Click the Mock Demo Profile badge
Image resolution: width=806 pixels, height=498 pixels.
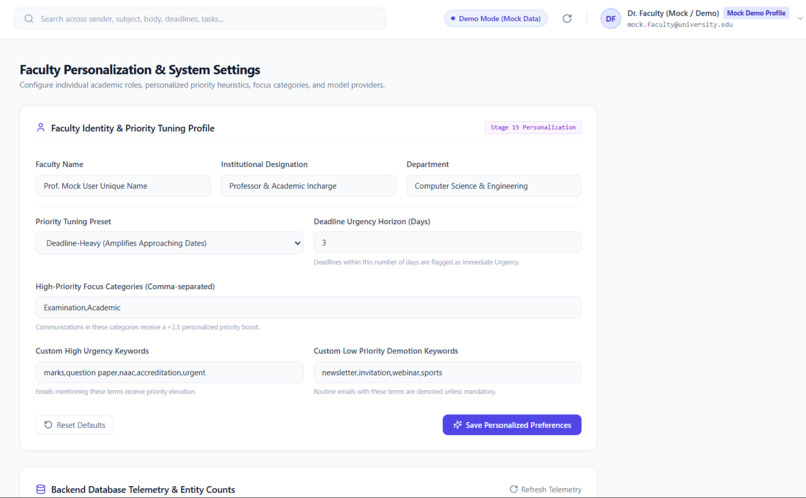[x=756, y=13]
